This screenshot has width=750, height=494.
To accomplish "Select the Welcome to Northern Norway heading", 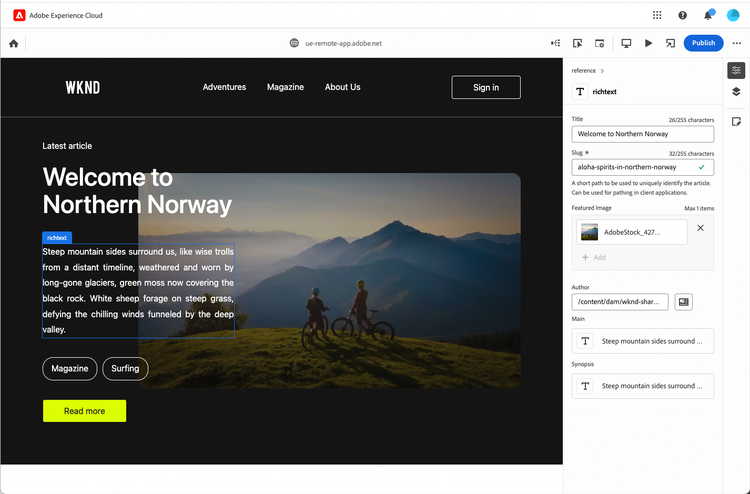I will click(137, 191).
